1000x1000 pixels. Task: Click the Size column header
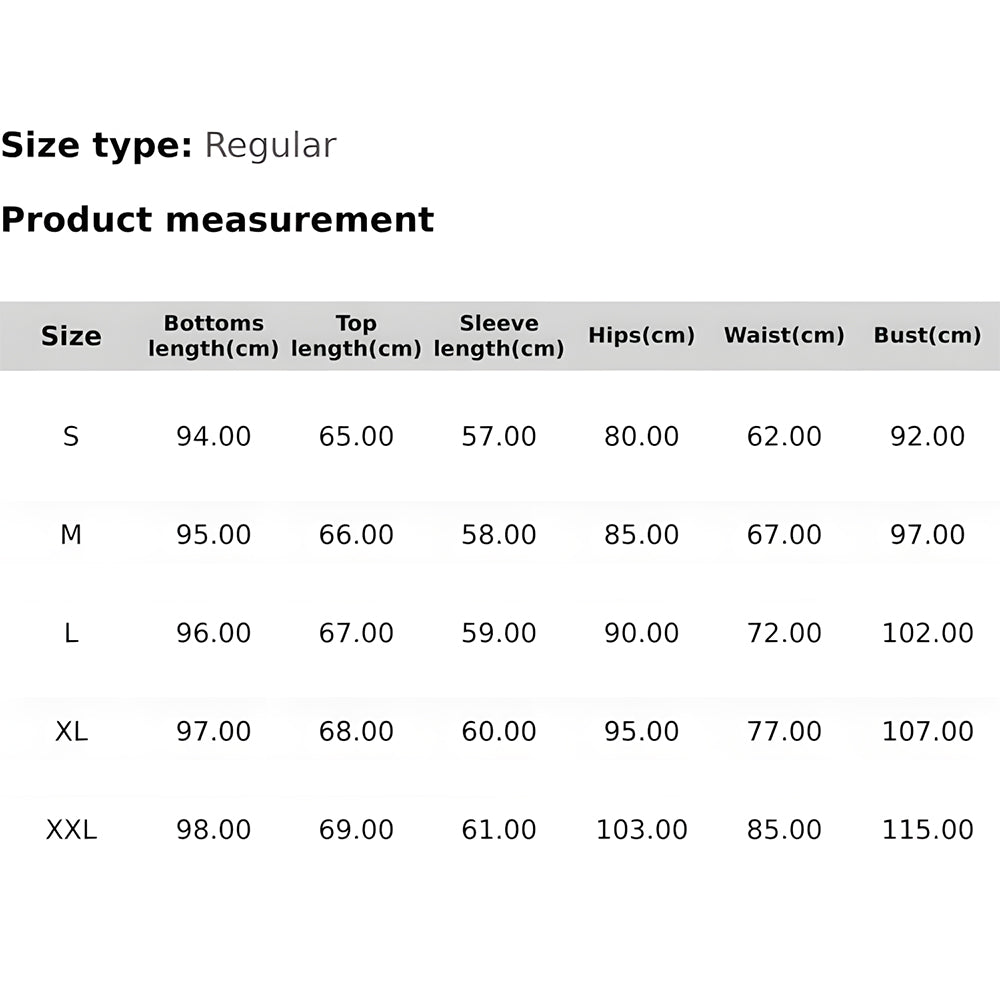71,336
